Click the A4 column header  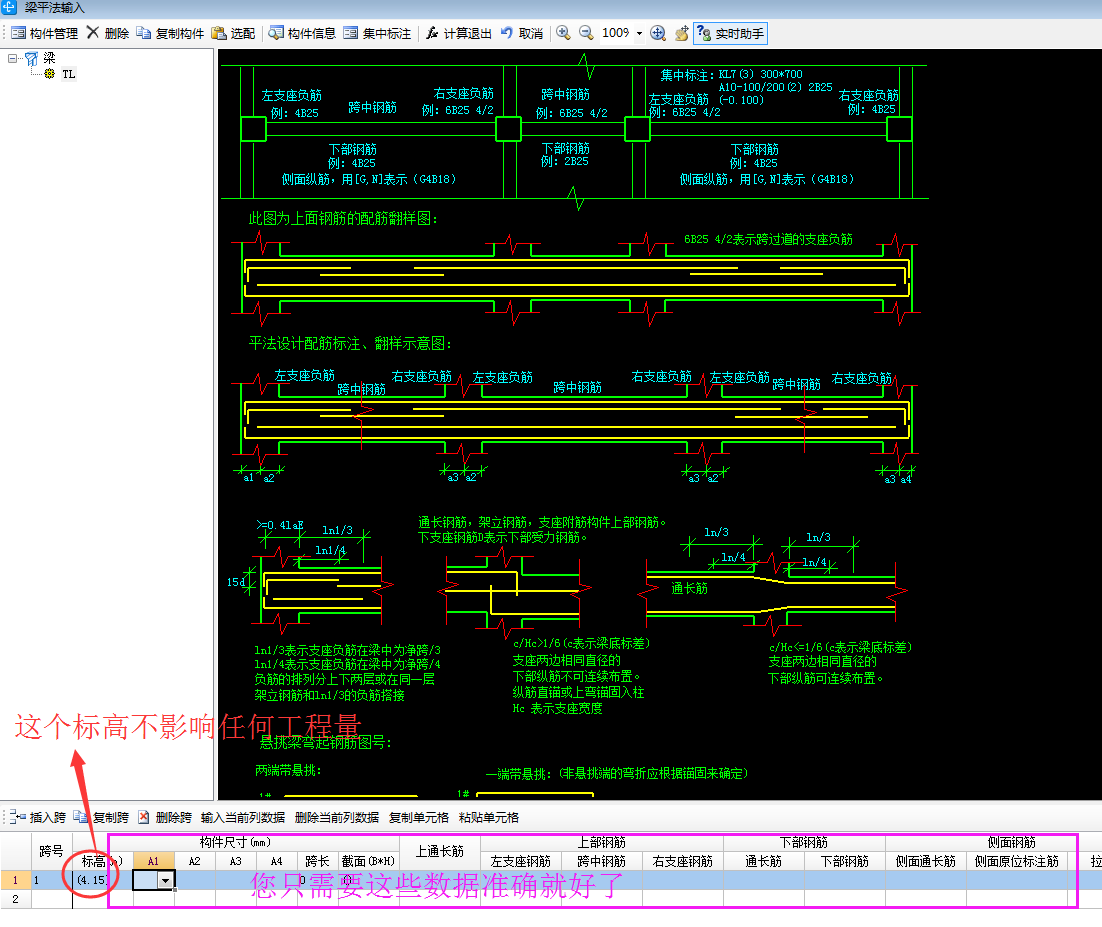(276, 861)
